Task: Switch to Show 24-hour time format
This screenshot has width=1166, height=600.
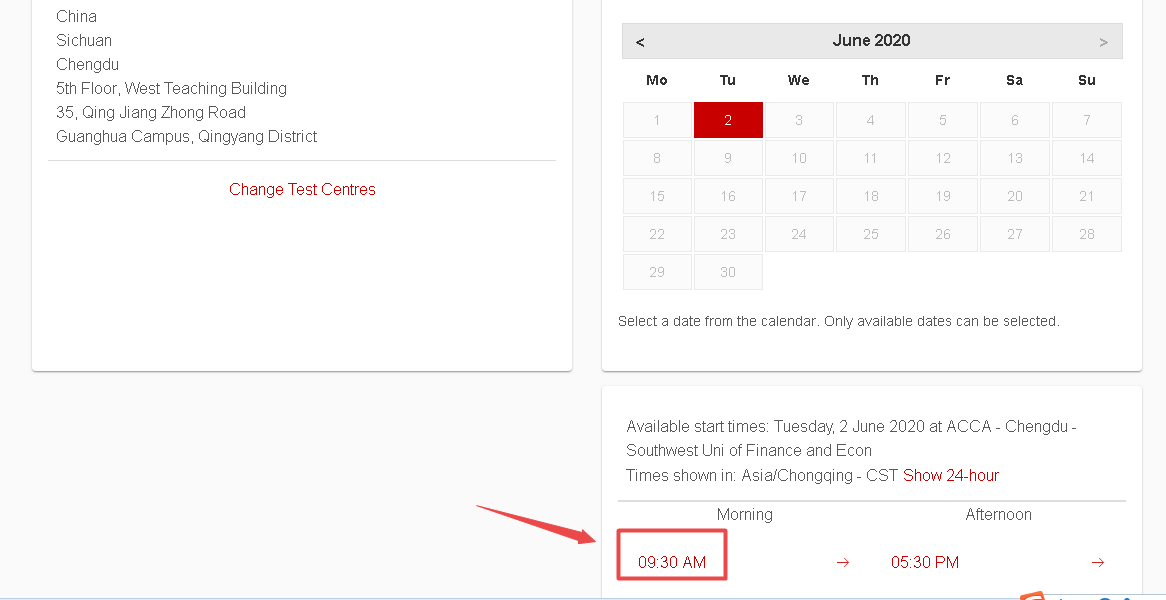Action: pyautogui.click(x=950, y=475)
